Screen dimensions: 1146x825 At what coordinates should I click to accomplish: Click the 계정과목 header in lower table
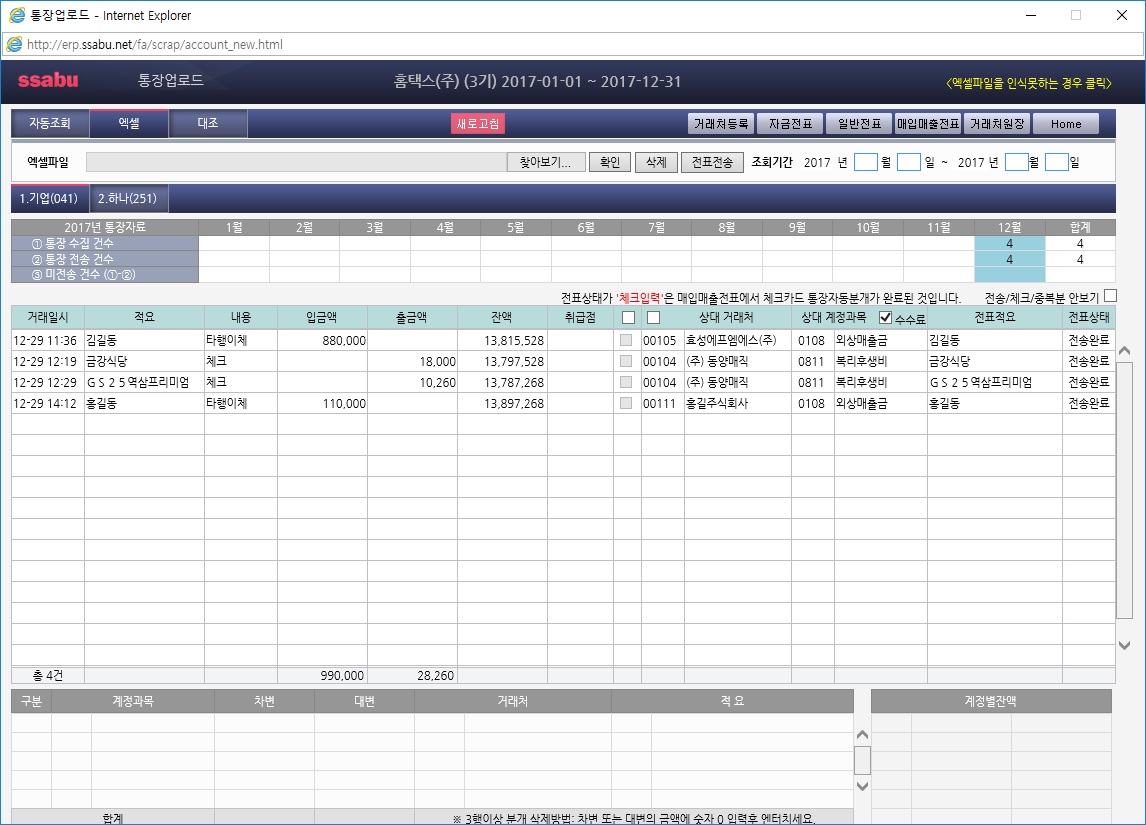click(133, 702)
